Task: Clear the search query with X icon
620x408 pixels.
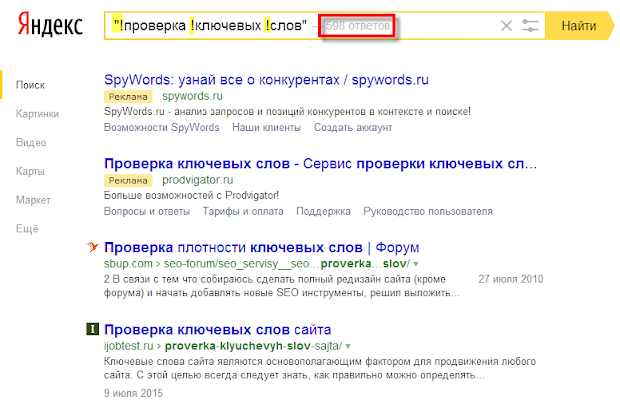Action: [x=506, y=26]
